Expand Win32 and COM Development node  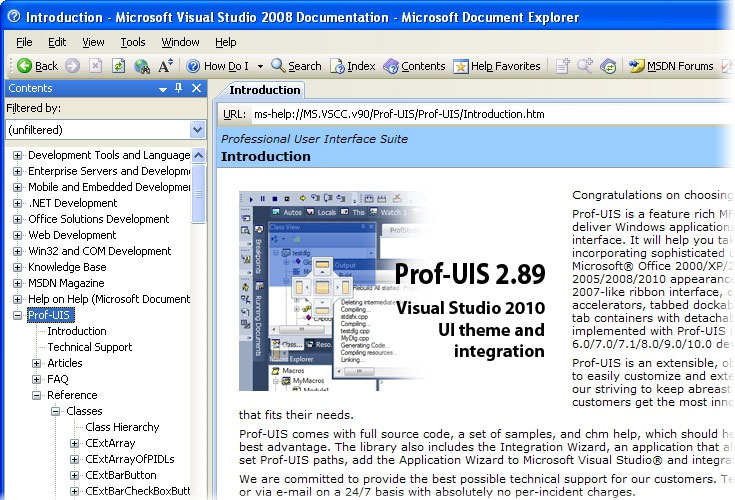[17, 251]
